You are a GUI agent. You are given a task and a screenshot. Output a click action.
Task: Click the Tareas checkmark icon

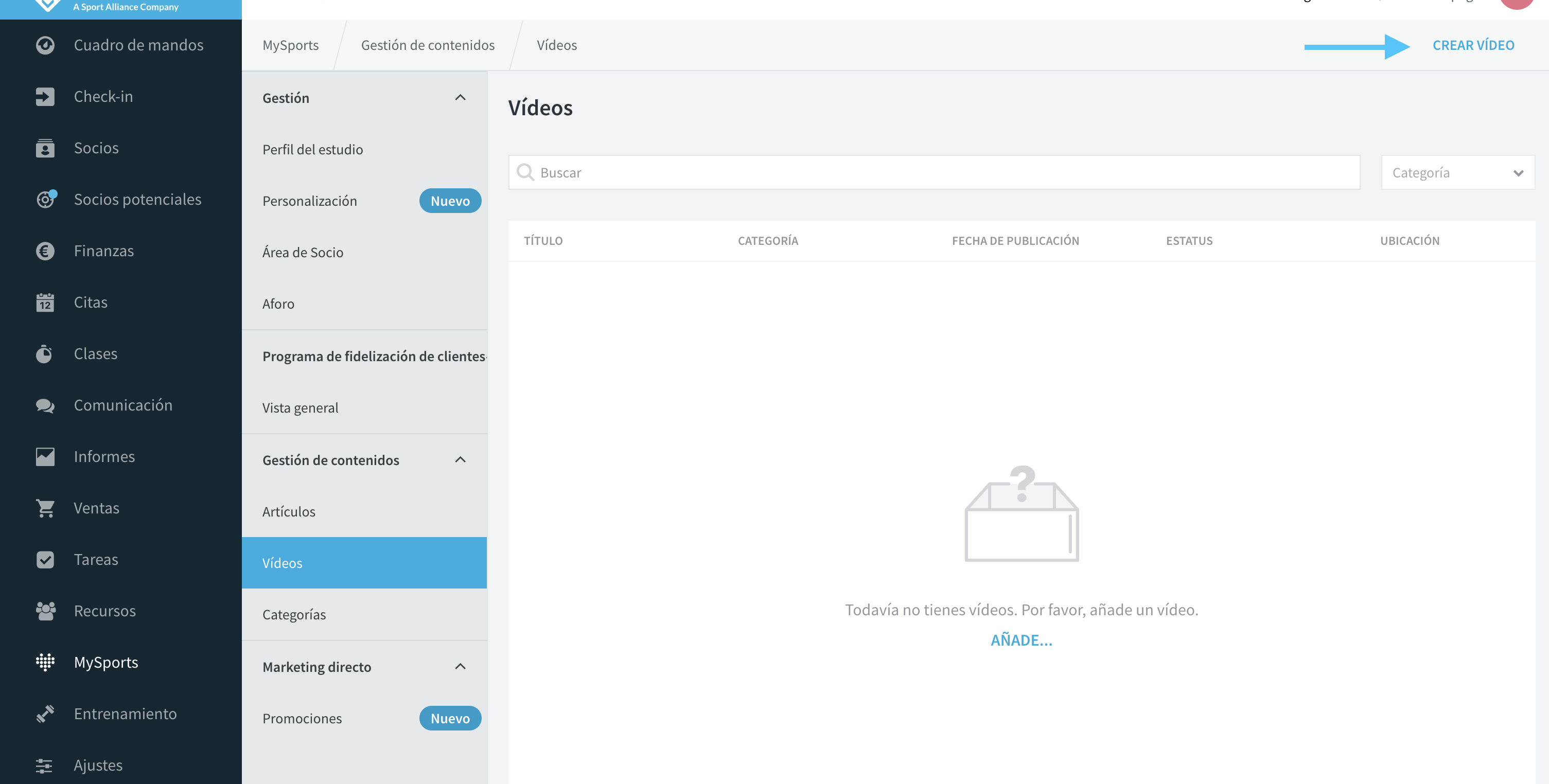tap(45, 560)
